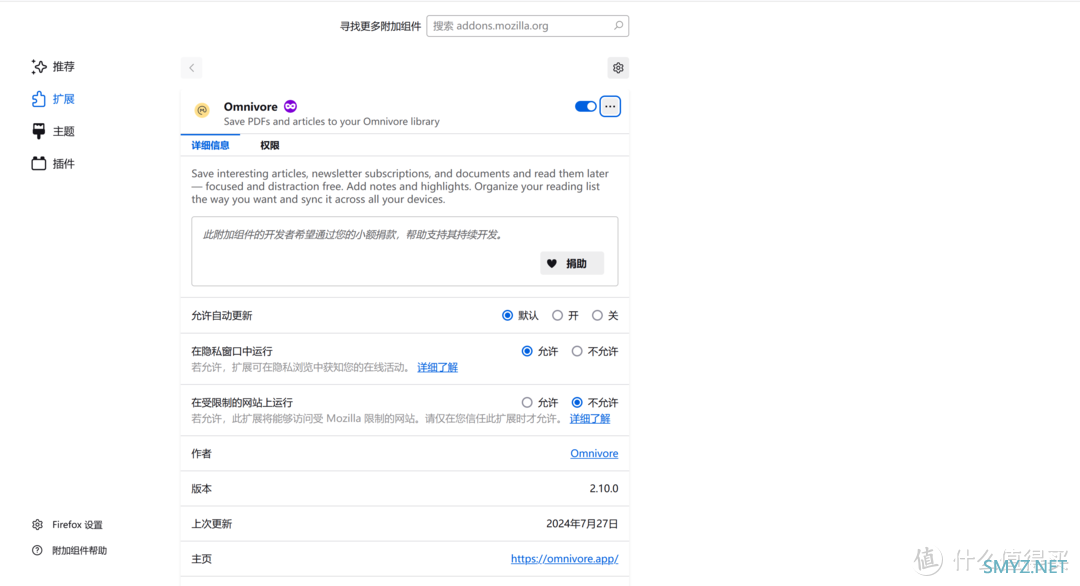Click the add-ons help question-mark icon
The height and width of the screenshot is (586, 1080).
(37, 550)
